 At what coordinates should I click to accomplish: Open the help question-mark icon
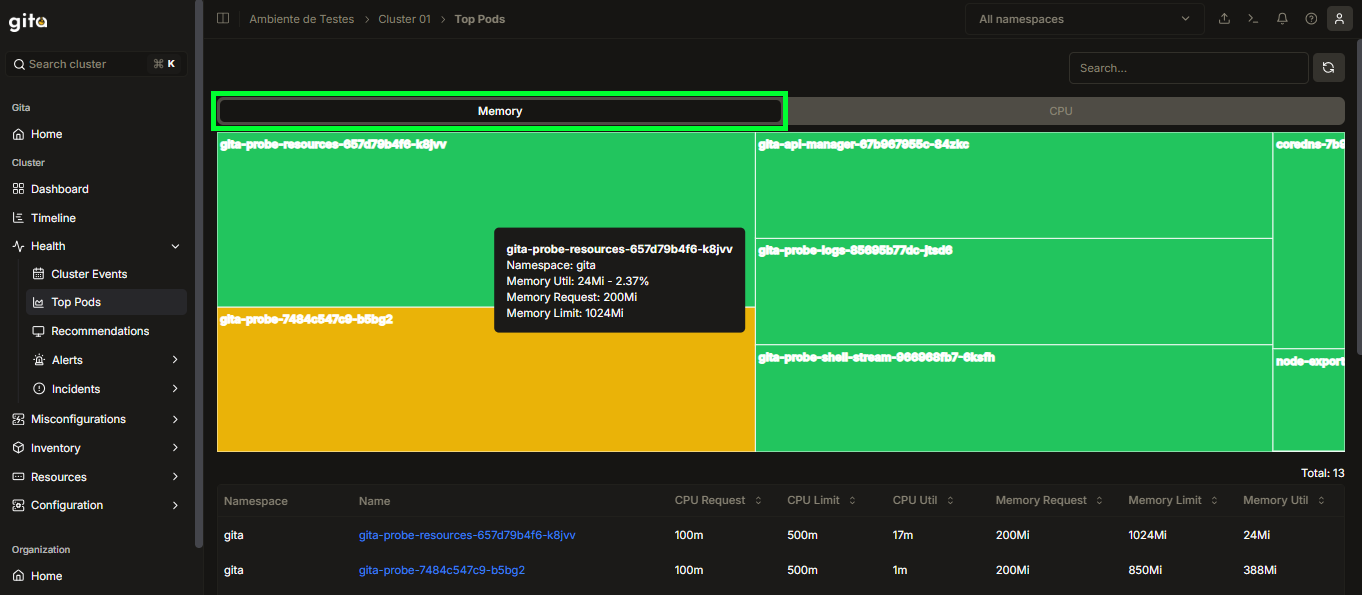(1311, 19)
